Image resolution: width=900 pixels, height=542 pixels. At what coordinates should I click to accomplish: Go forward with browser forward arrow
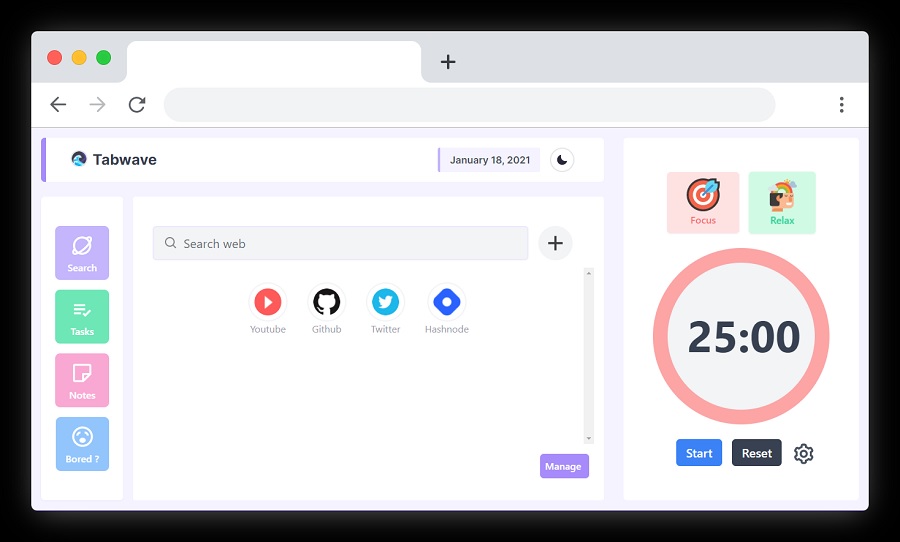98,104
